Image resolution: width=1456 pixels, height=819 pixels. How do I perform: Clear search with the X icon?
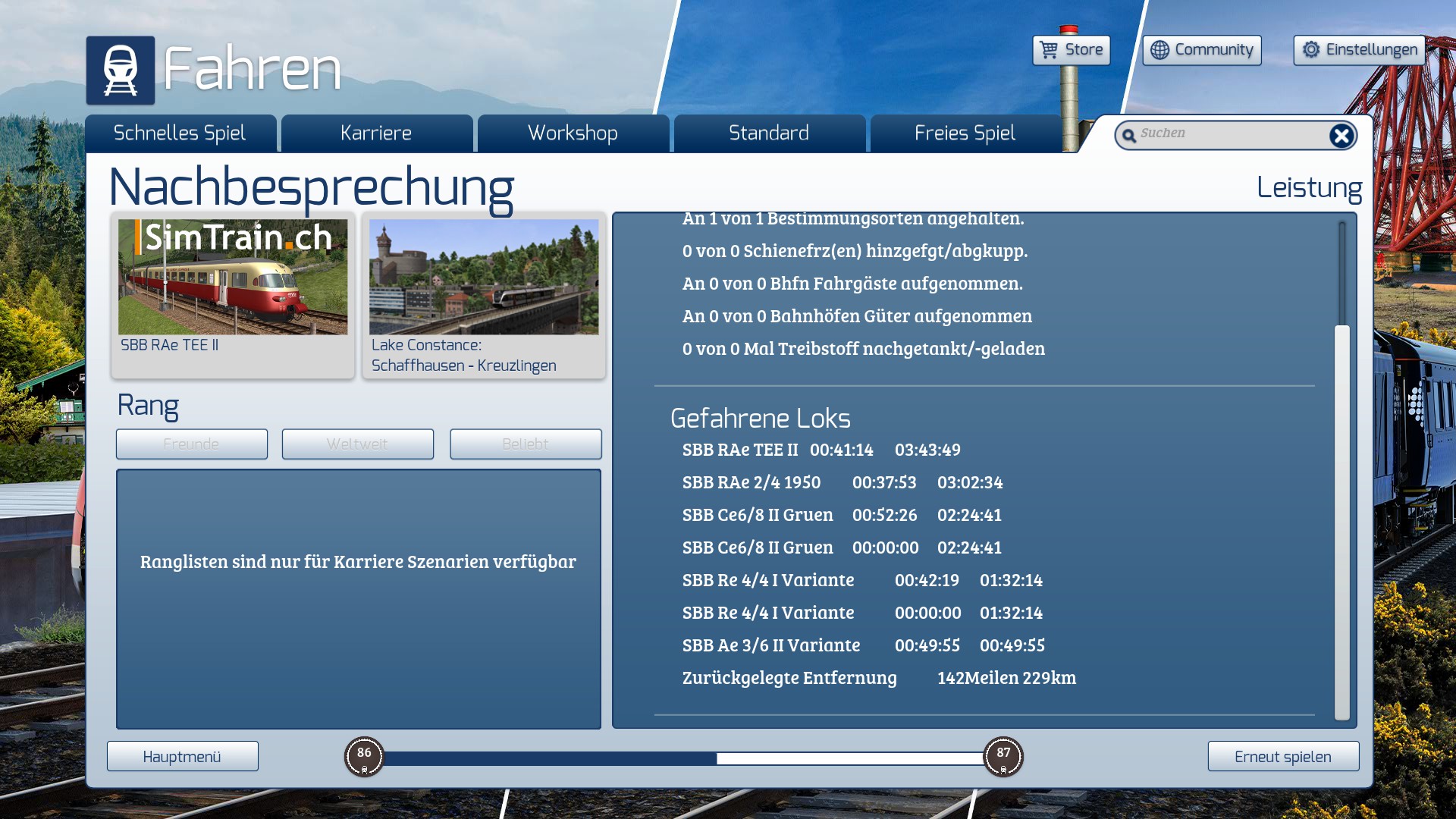(1341, 136)
